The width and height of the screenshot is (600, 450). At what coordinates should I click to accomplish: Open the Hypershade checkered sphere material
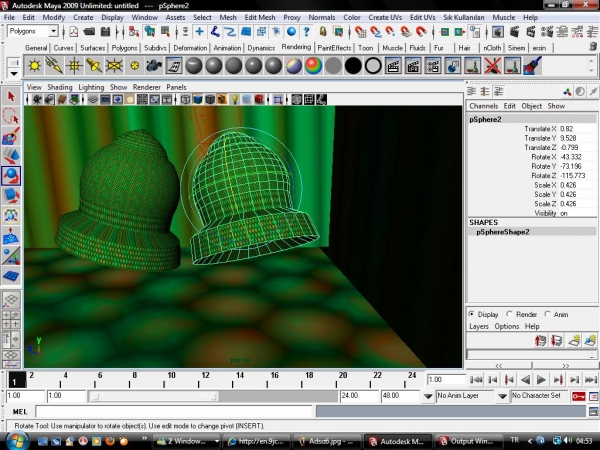293,65
